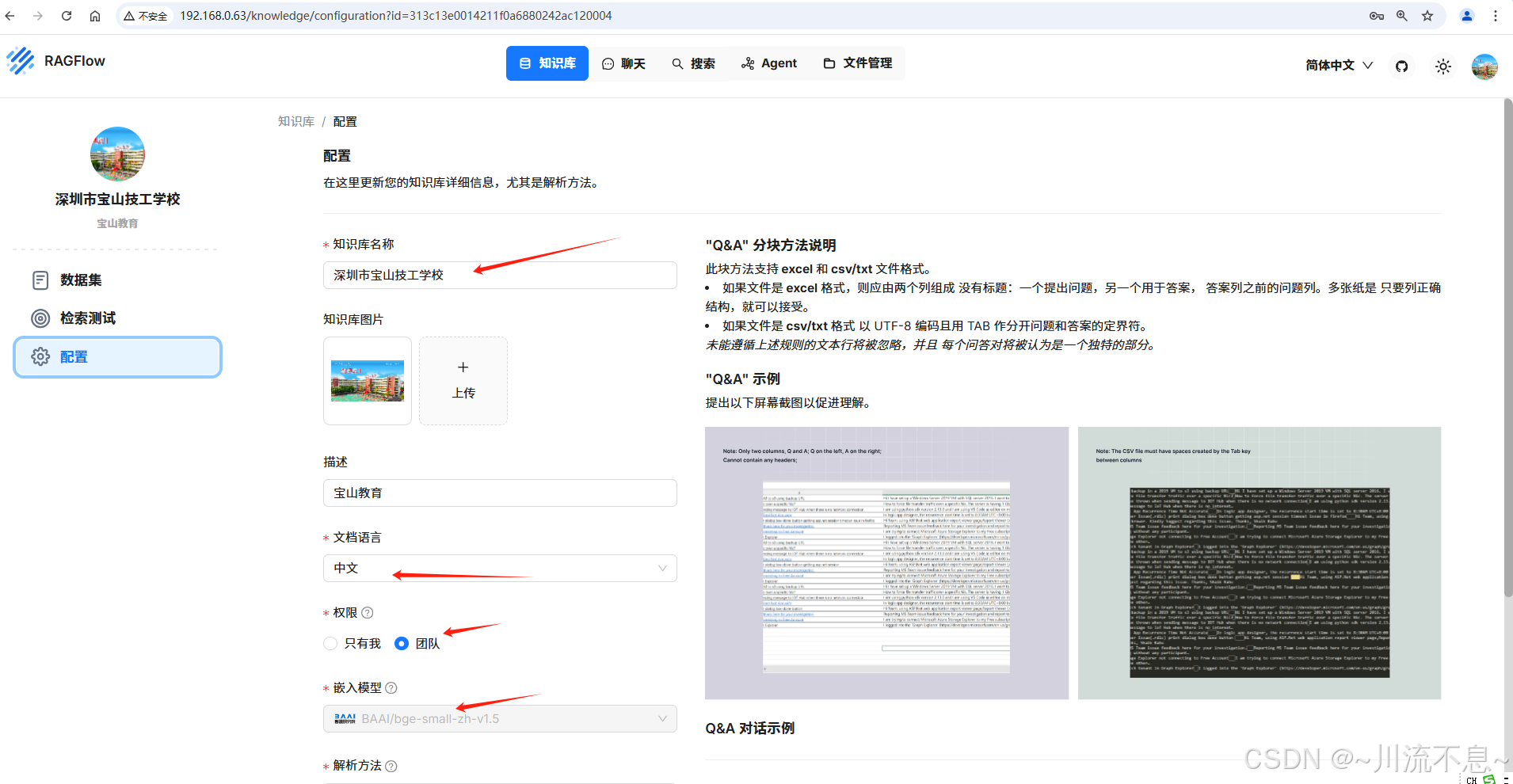Click the target icon beside 检索测试
Viewport: 1513px width, 784px height.
pos(40,318)
